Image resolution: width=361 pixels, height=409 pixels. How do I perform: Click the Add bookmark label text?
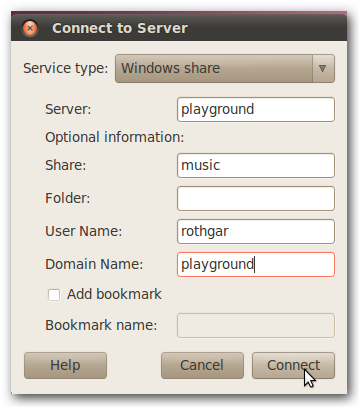coord(114,294)
